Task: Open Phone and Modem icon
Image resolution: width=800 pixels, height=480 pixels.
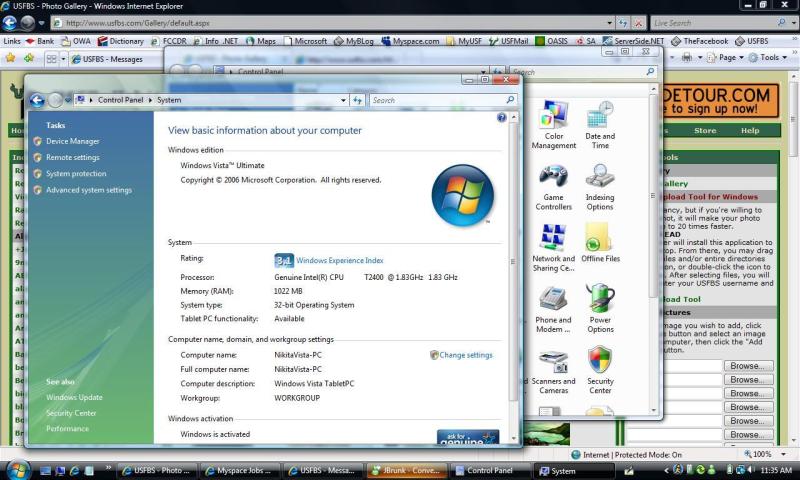Action: [x=553, y=310]
